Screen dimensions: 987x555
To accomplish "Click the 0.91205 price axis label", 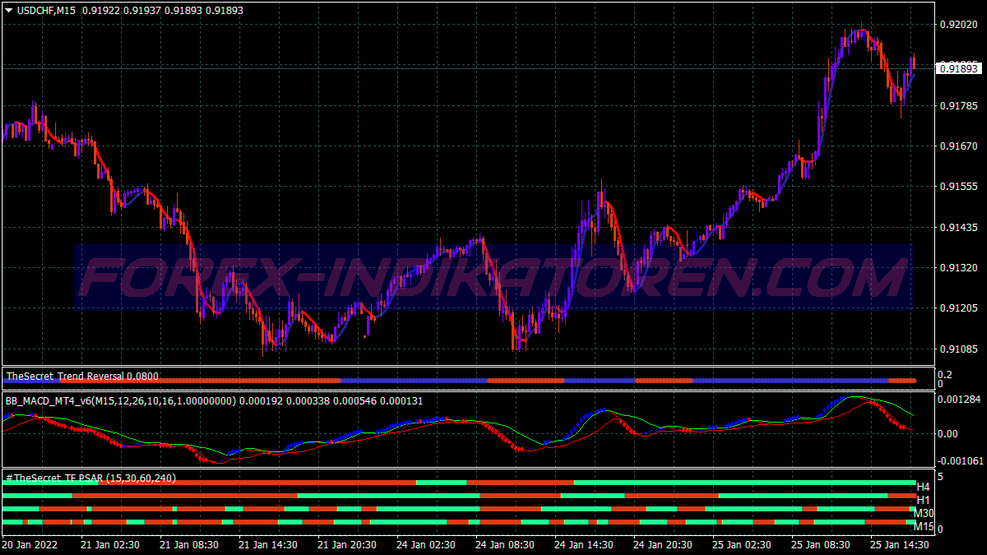I will click(x=958, y=308).
